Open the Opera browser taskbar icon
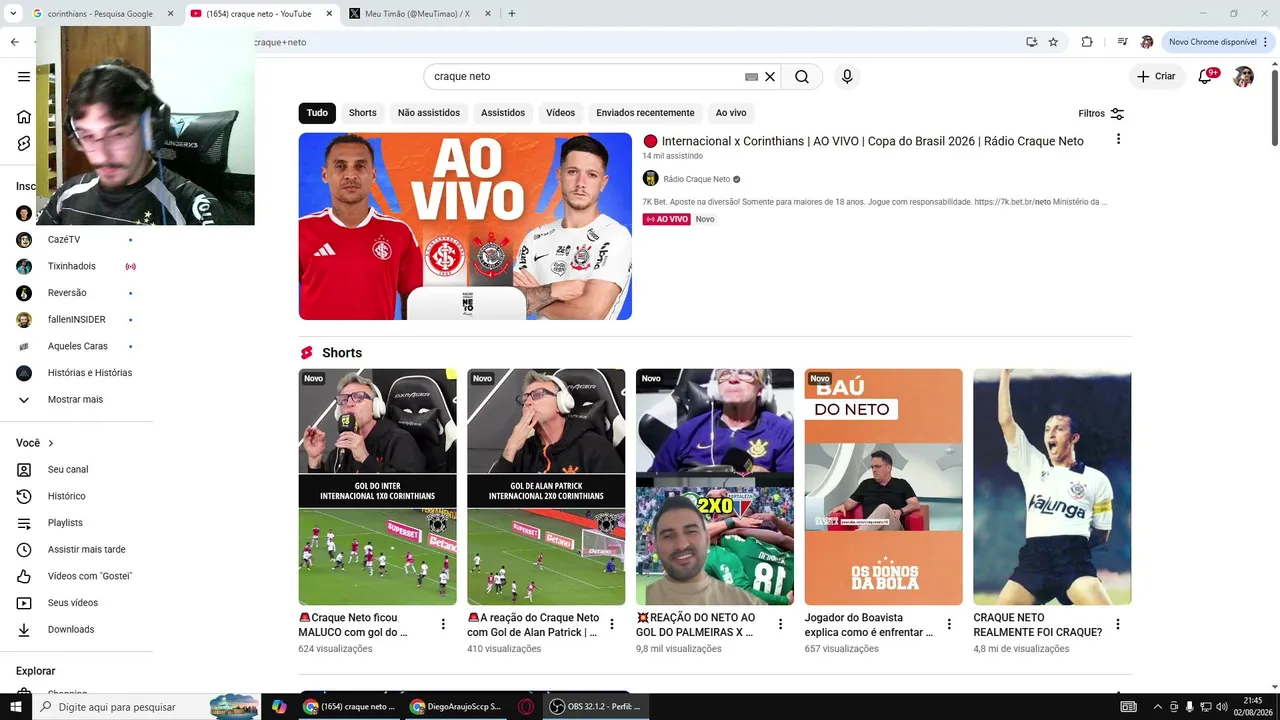This screenshot has width=1280, height=720. tap(526, 707)
